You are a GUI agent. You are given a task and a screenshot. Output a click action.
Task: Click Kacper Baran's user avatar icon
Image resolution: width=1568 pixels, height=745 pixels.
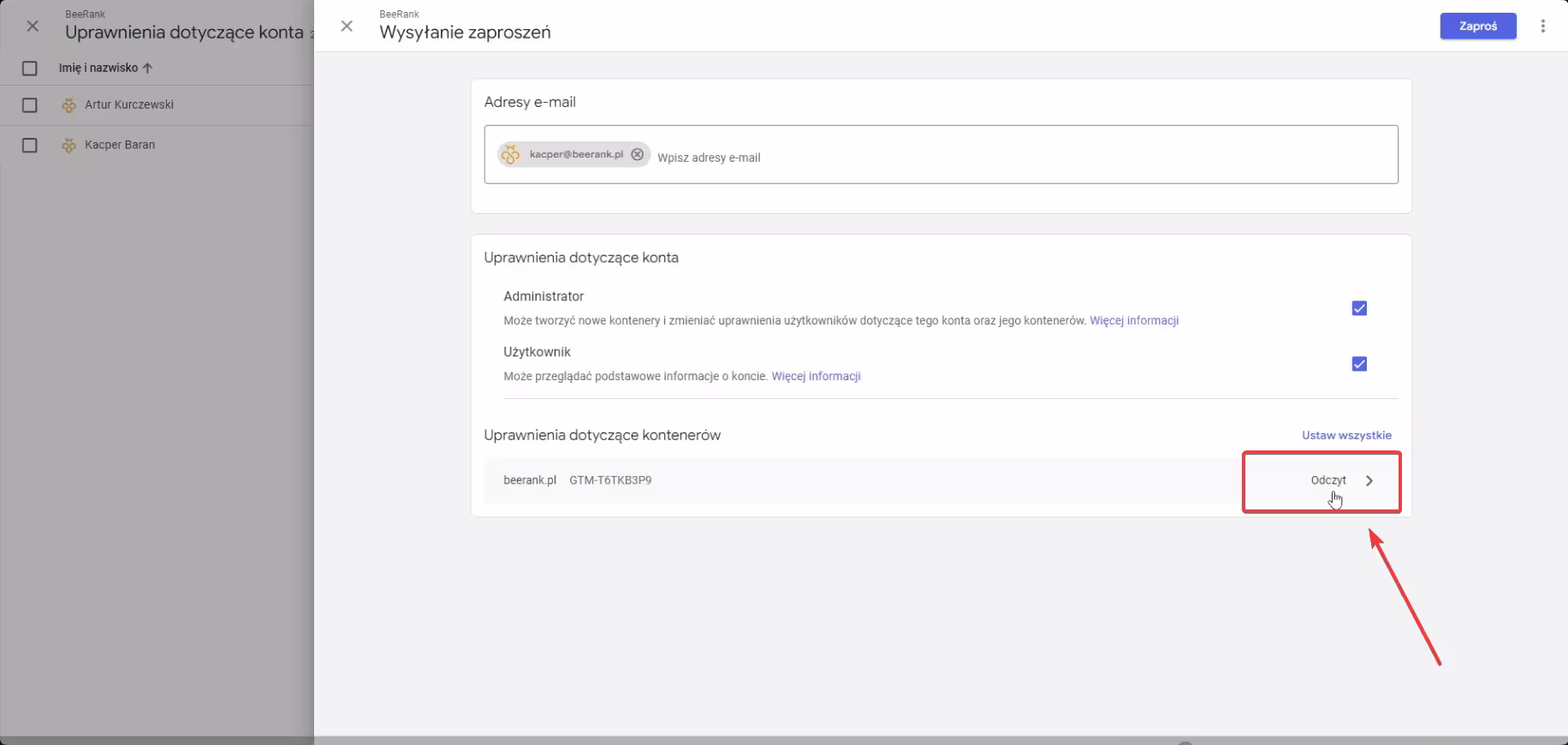point(69,146)
